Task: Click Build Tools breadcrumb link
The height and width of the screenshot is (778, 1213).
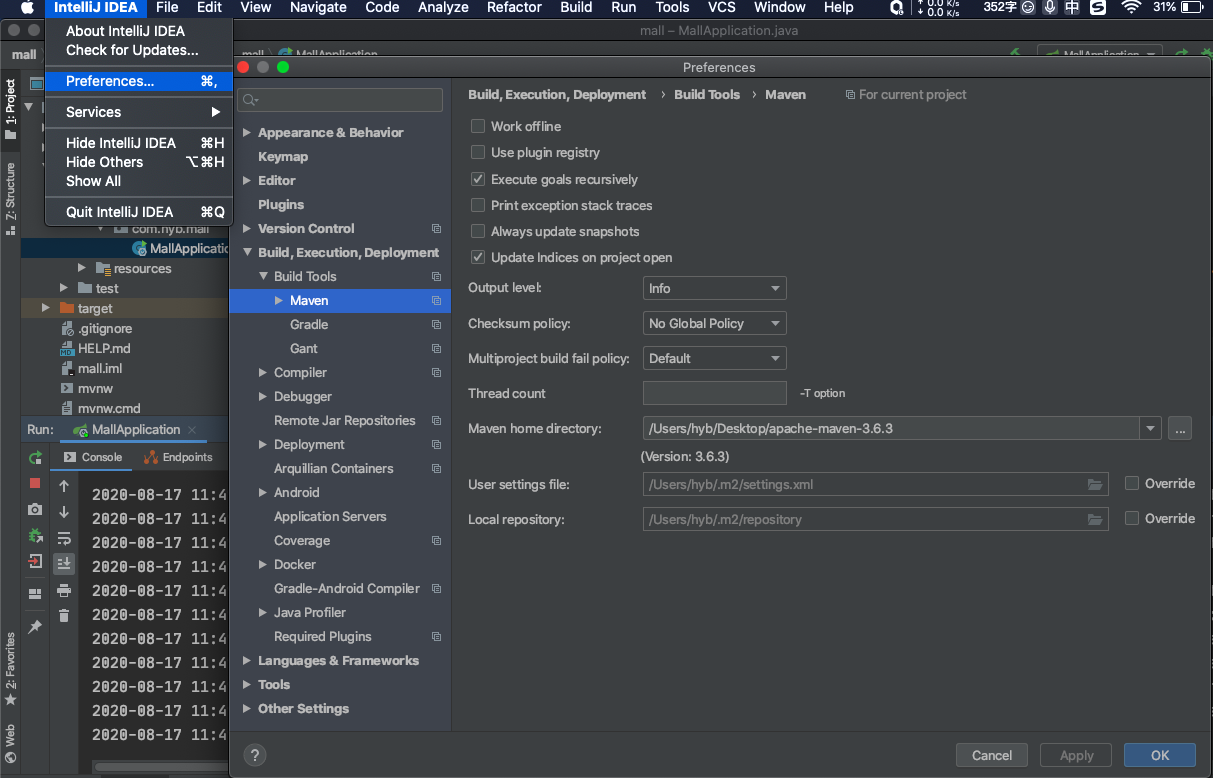Action: [x=707, y=94]
